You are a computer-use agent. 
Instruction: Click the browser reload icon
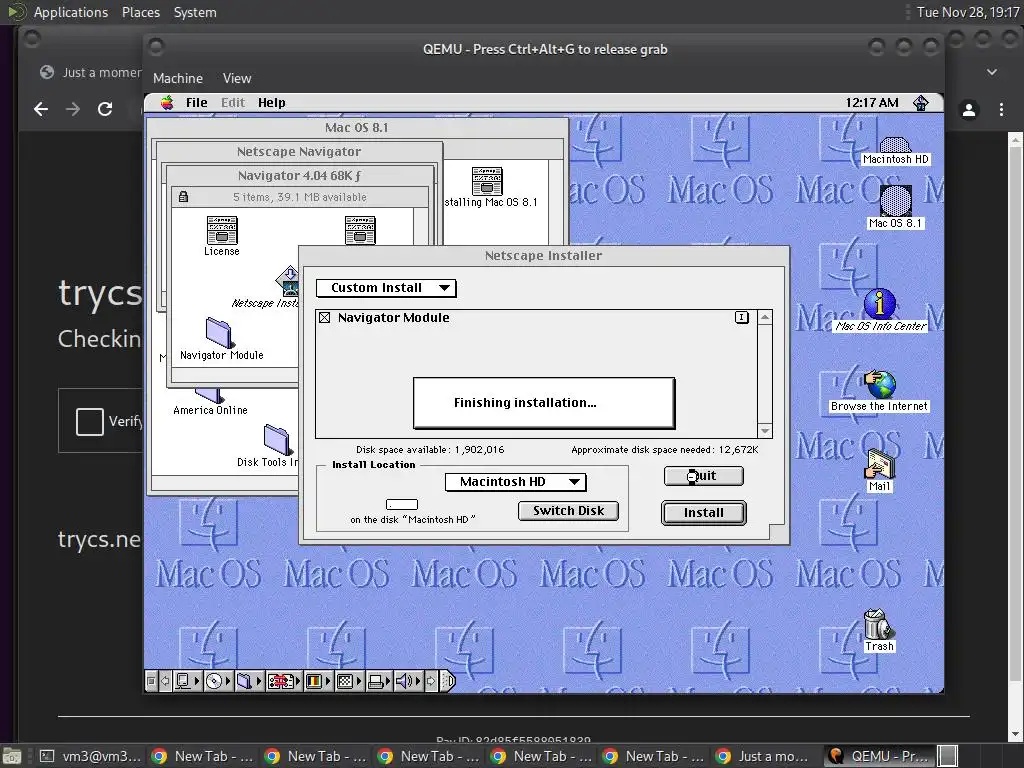click(105, 109)
